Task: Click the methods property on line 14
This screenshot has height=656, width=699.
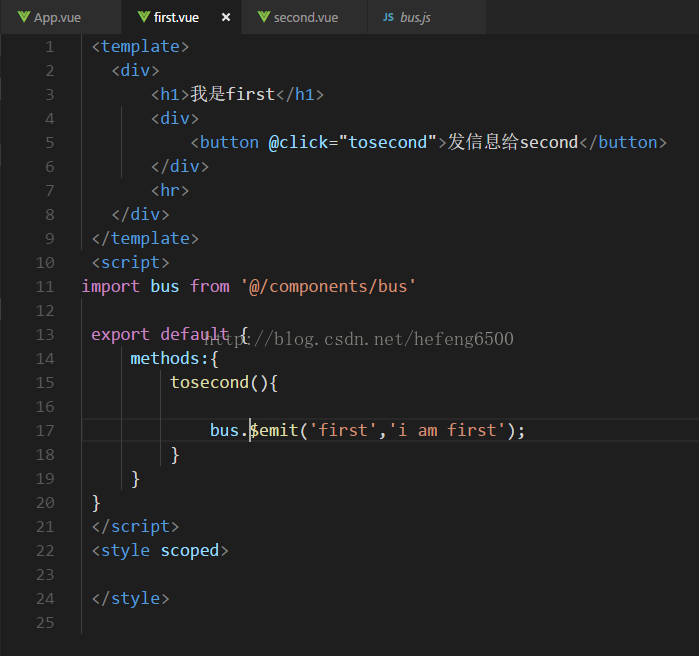Action: [x=164, y=359]
